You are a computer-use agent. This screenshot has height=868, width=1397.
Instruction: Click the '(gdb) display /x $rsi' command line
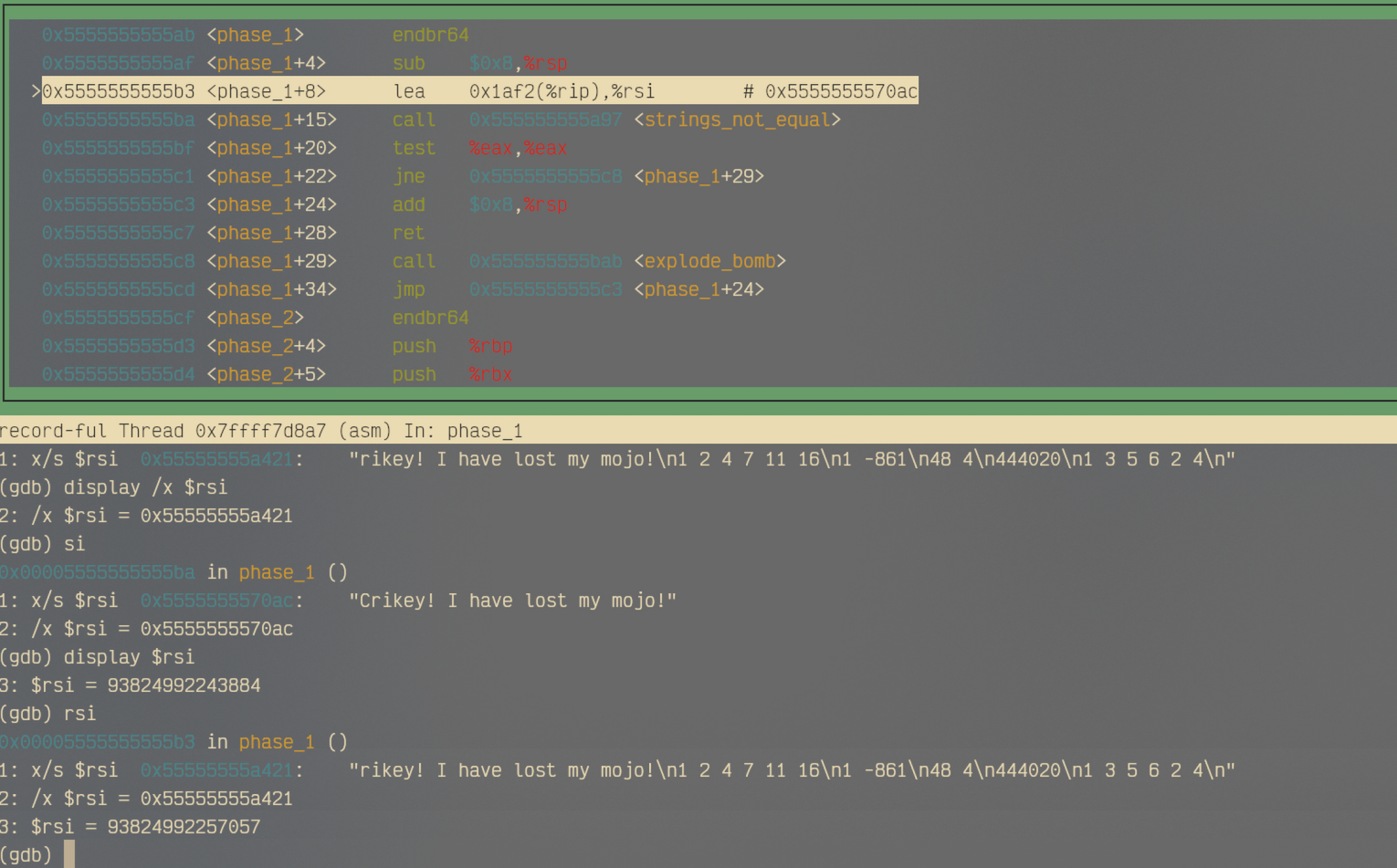point(113,487)
